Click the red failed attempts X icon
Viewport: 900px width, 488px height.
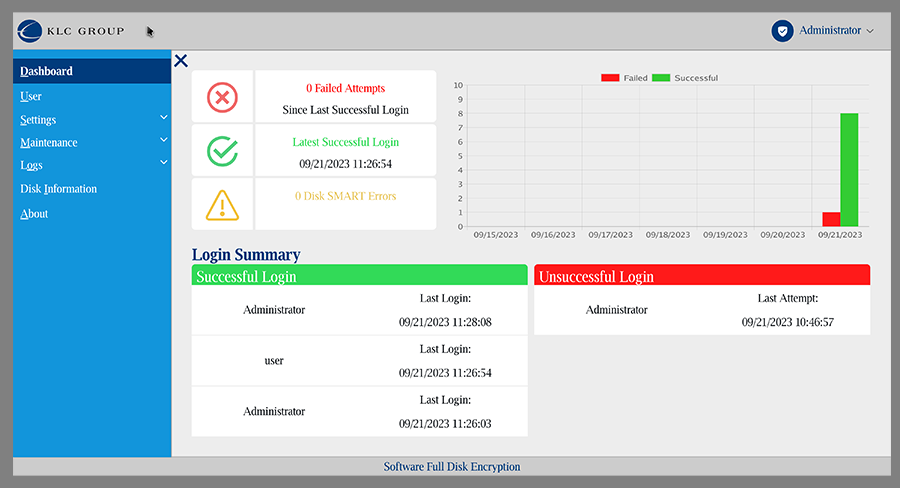[x=222, y=97]
